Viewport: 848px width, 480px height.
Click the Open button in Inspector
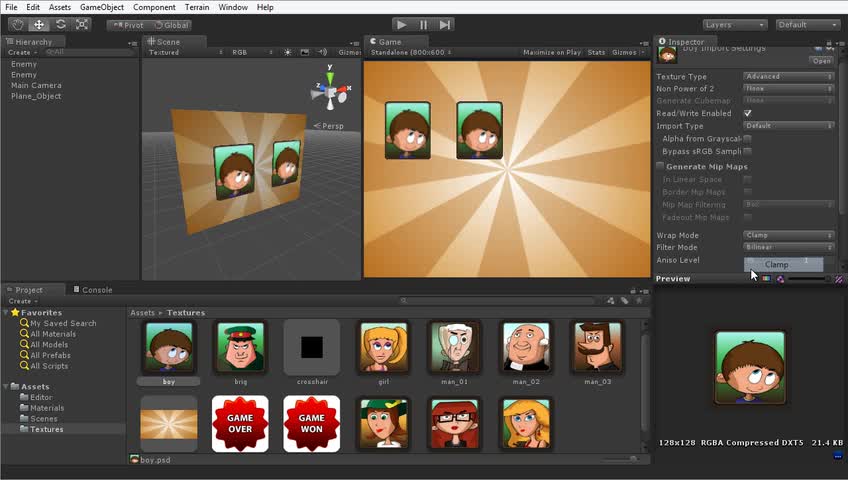coord(821,61)
